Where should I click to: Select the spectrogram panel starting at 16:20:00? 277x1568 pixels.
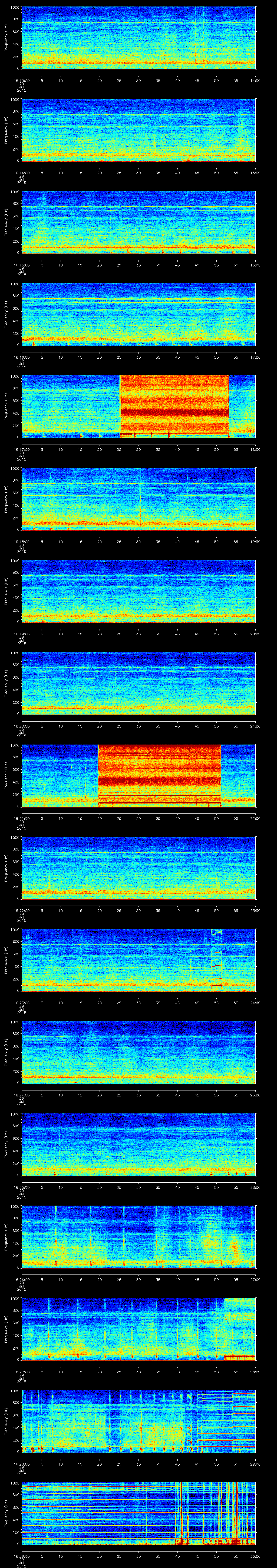tap(138, 683)
